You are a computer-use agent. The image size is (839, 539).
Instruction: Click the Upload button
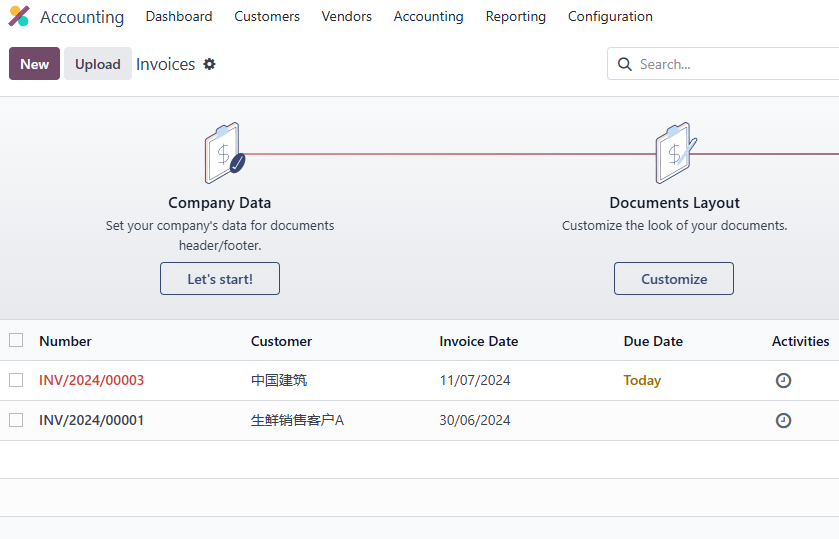point(98,64)
